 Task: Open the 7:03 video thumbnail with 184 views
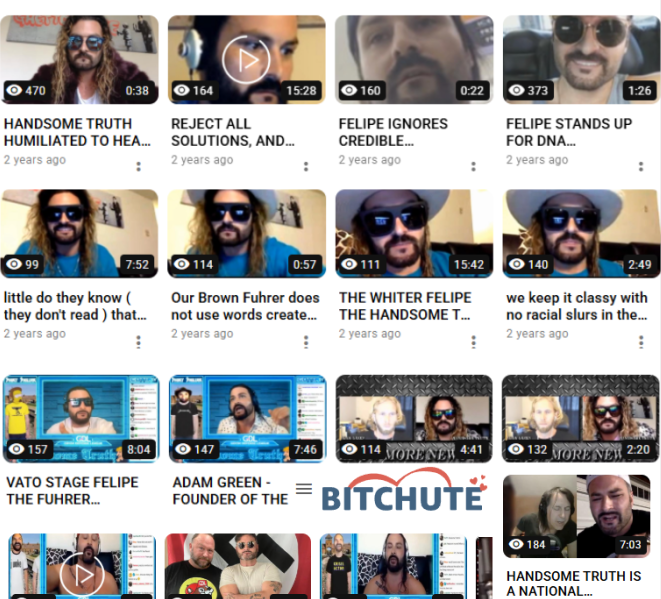[577, 516]
